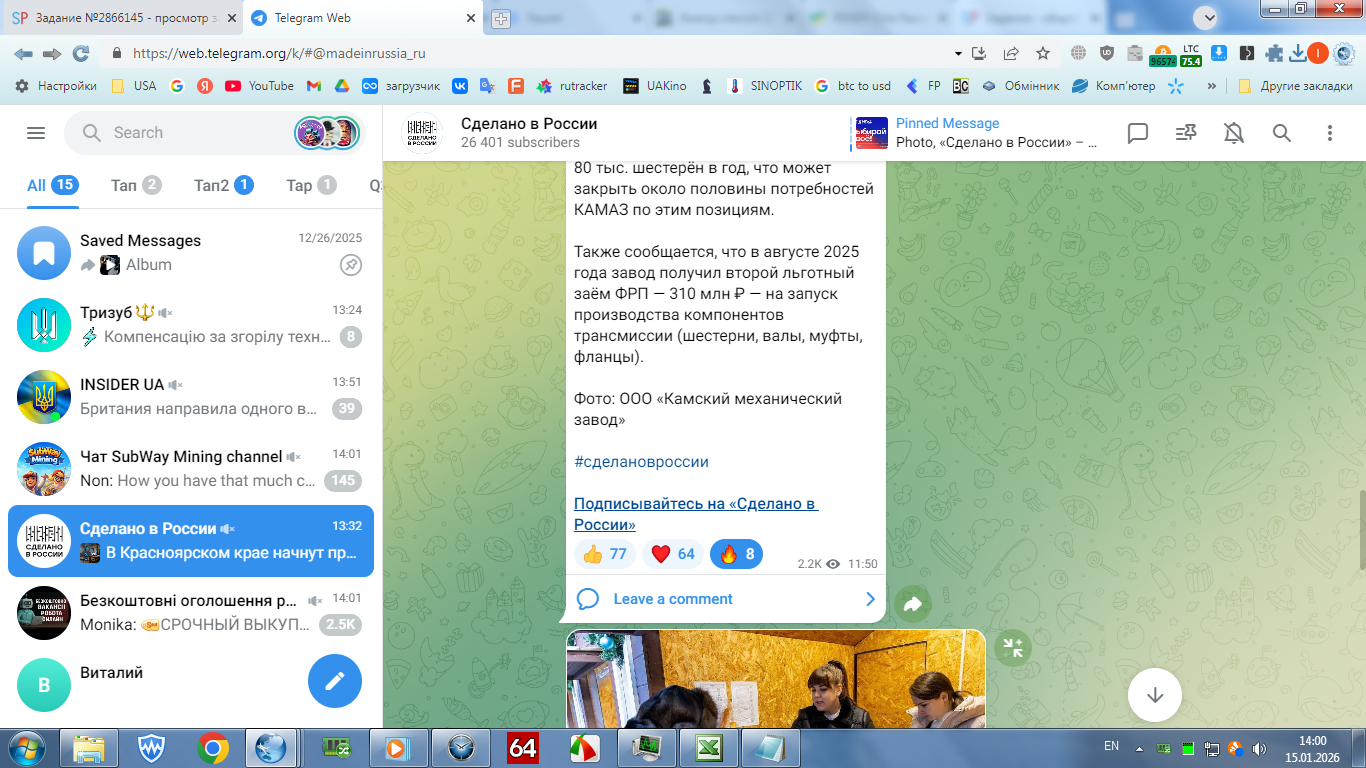Open the browser tab search dropdown
This screenshot has height=768, width=1366.
(1206, 17)
